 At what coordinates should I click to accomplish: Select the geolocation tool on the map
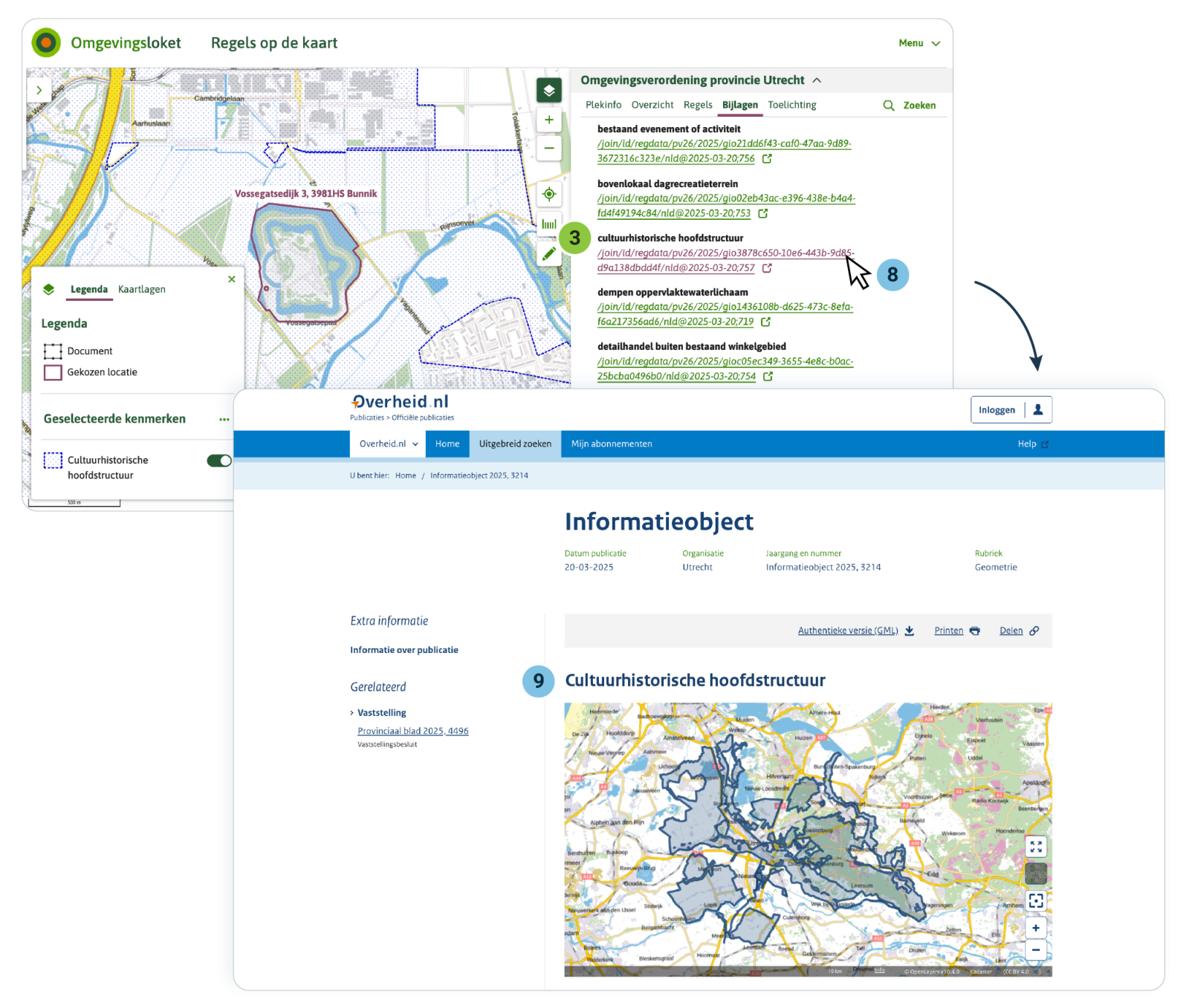(x=548, y=194)
